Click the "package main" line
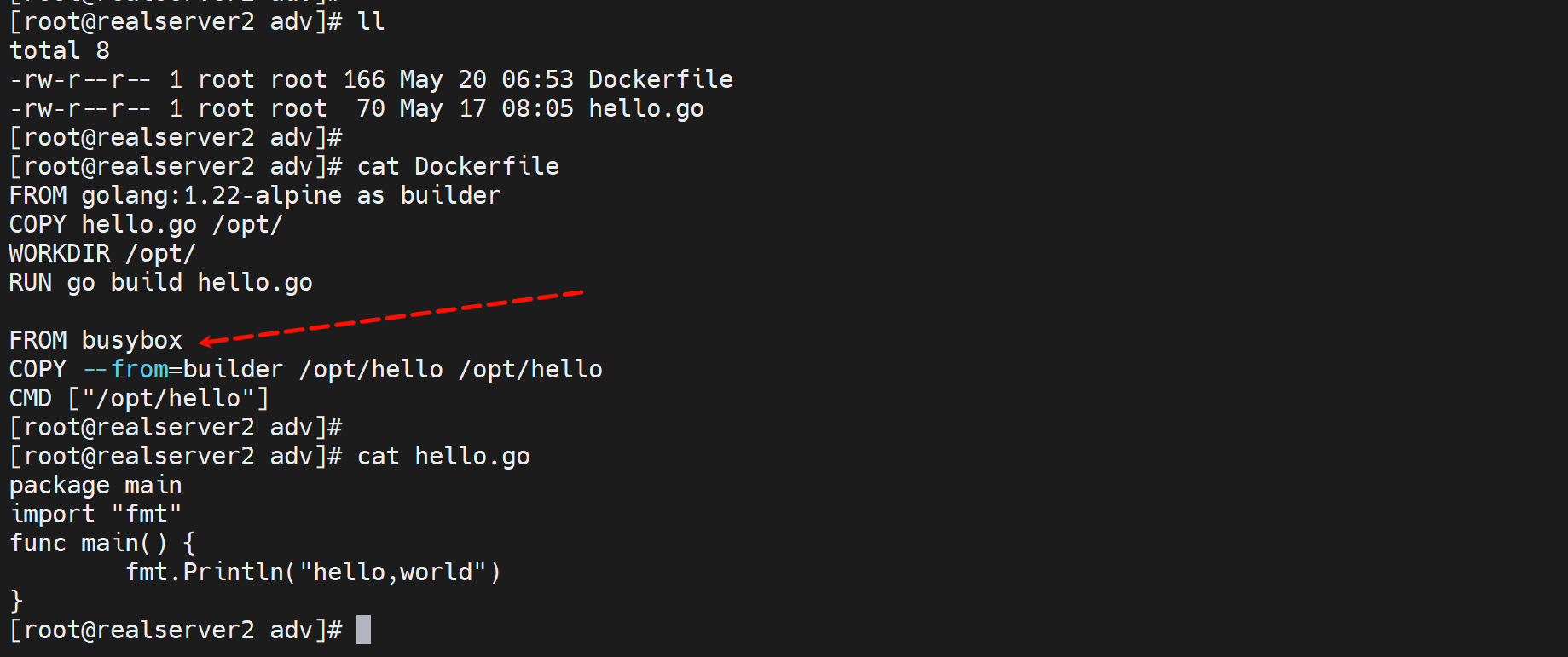Image resolution: width=1568 pixels, height=657 pixels. pos(95,486)
